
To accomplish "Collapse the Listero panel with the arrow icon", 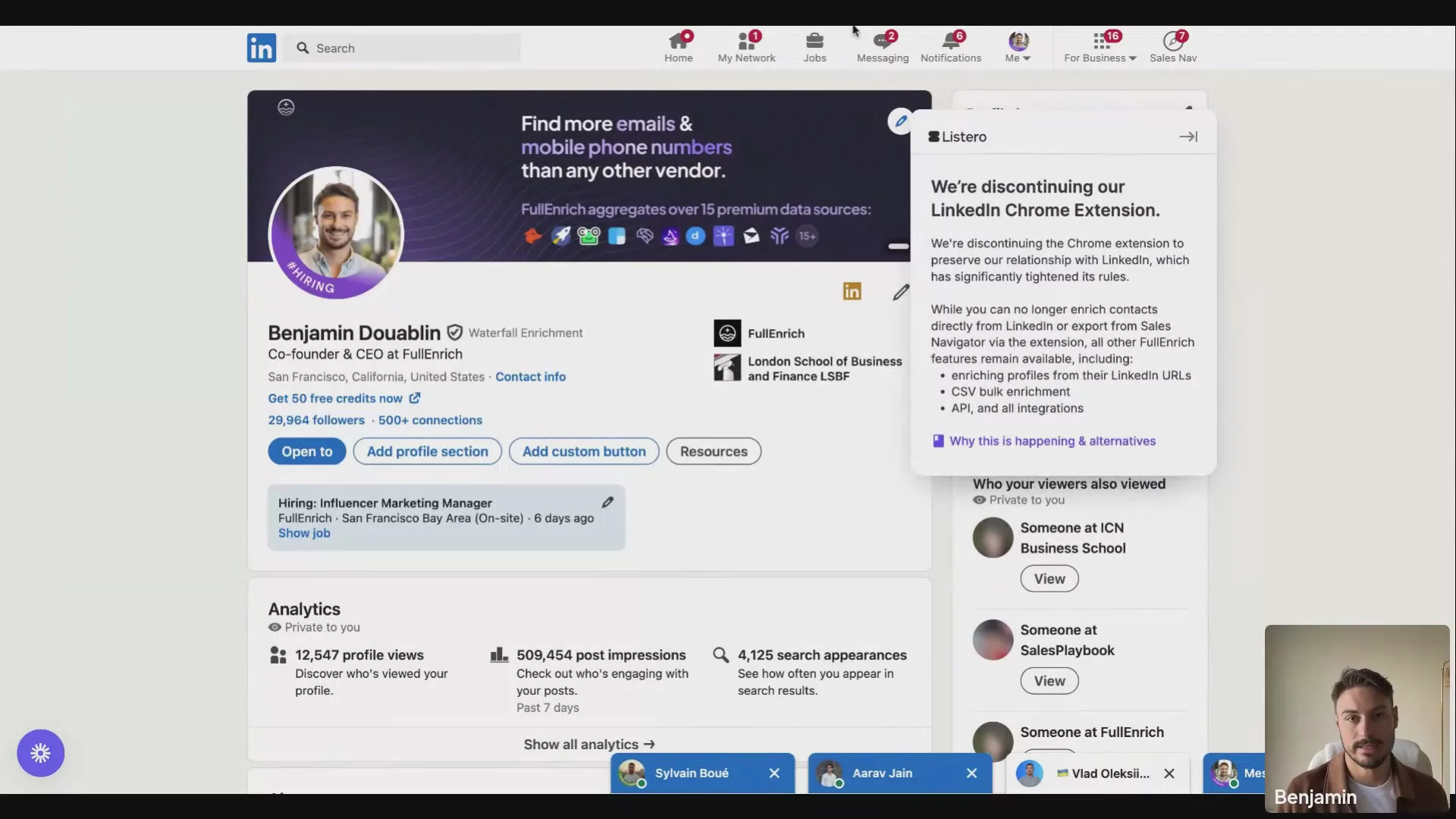I will [x=1188, y=136].
